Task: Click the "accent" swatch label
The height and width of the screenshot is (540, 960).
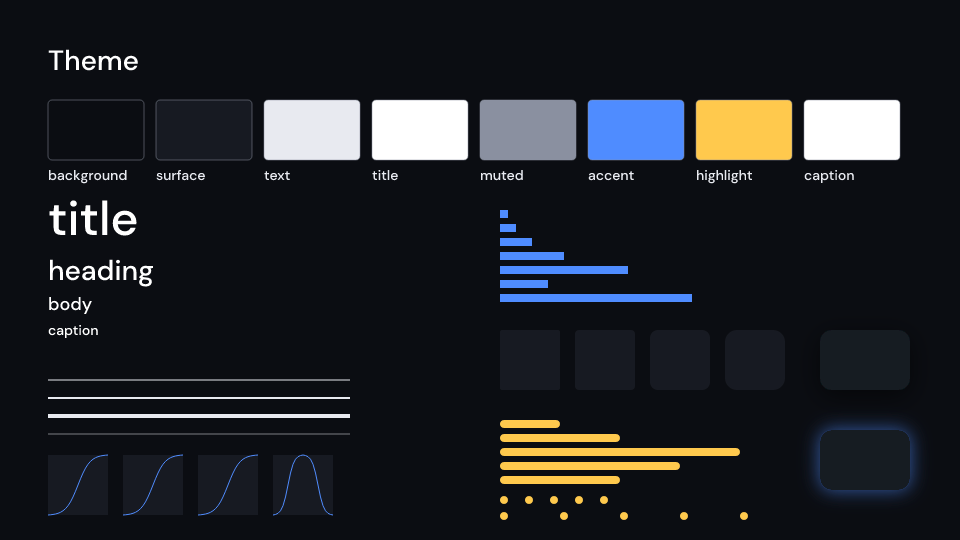Action: (611, 176)
